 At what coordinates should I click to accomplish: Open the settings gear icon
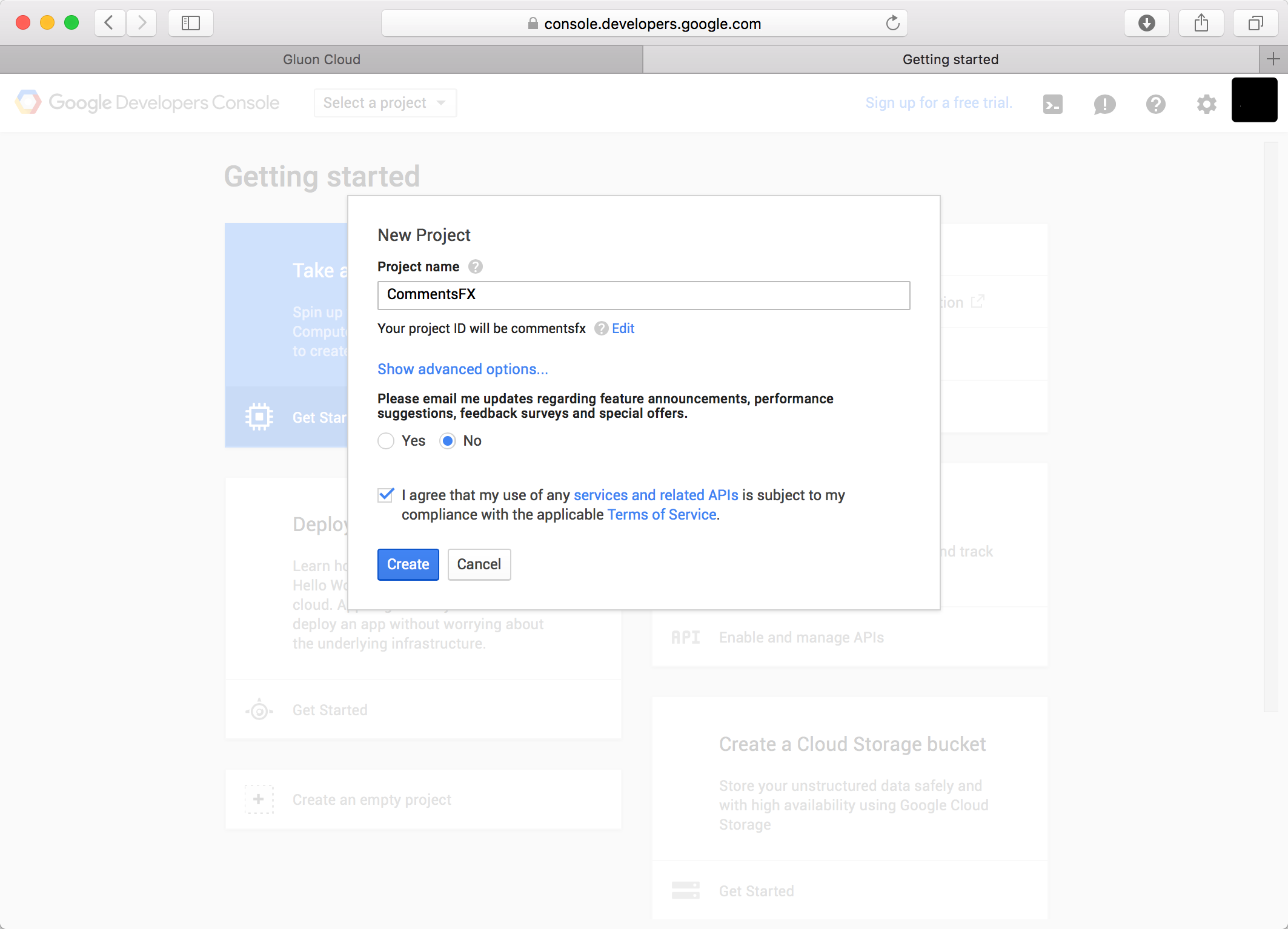(x=1206, y=104)
